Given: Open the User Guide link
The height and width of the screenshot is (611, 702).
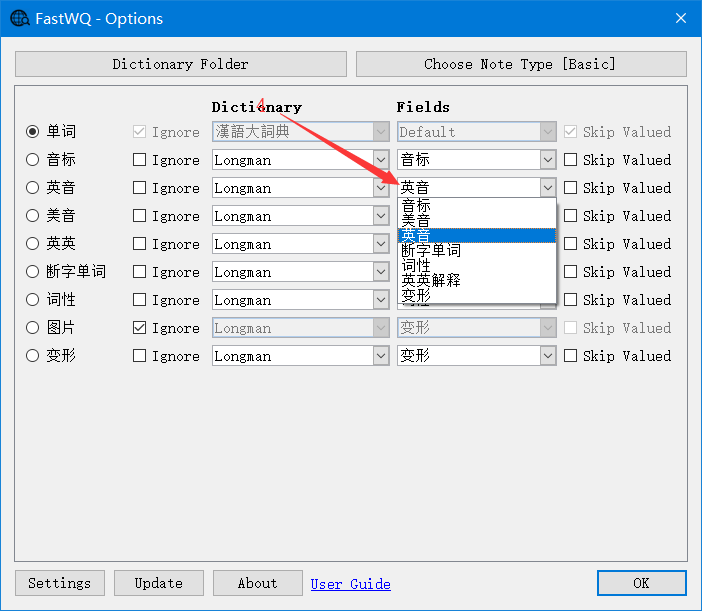Looking at the screenshot, I should pos(350,584).
